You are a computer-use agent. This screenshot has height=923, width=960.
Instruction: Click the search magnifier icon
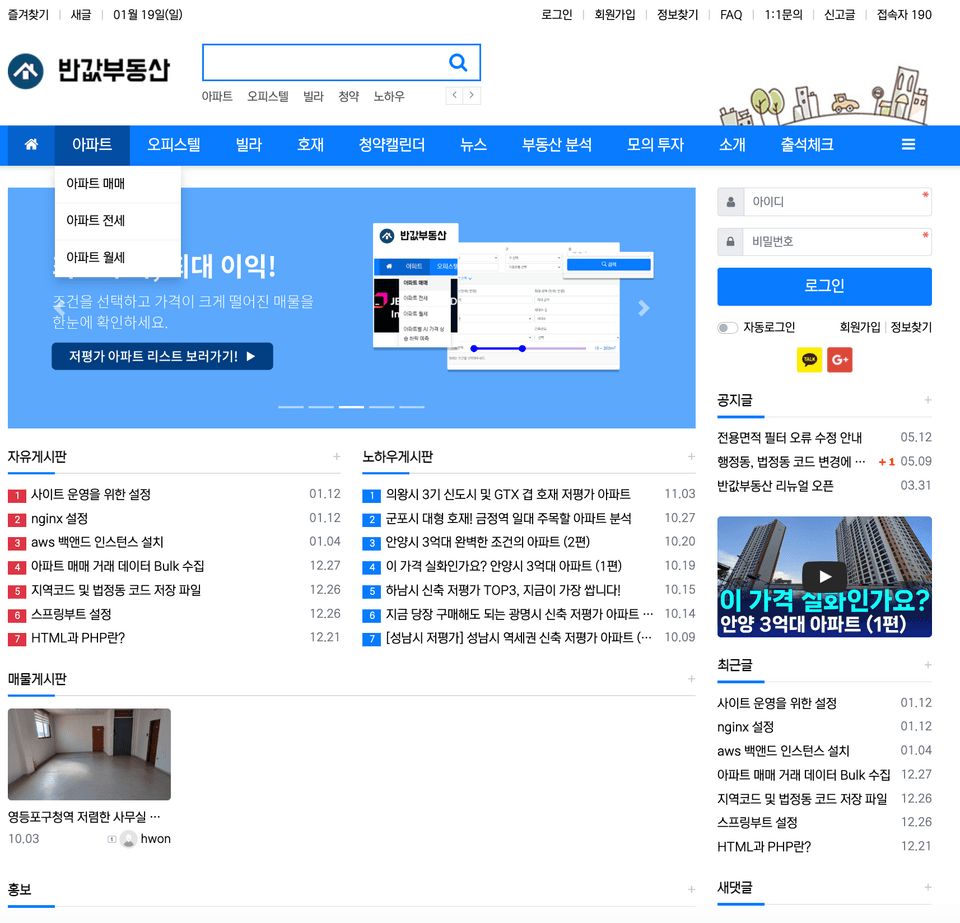coord(458,62)
